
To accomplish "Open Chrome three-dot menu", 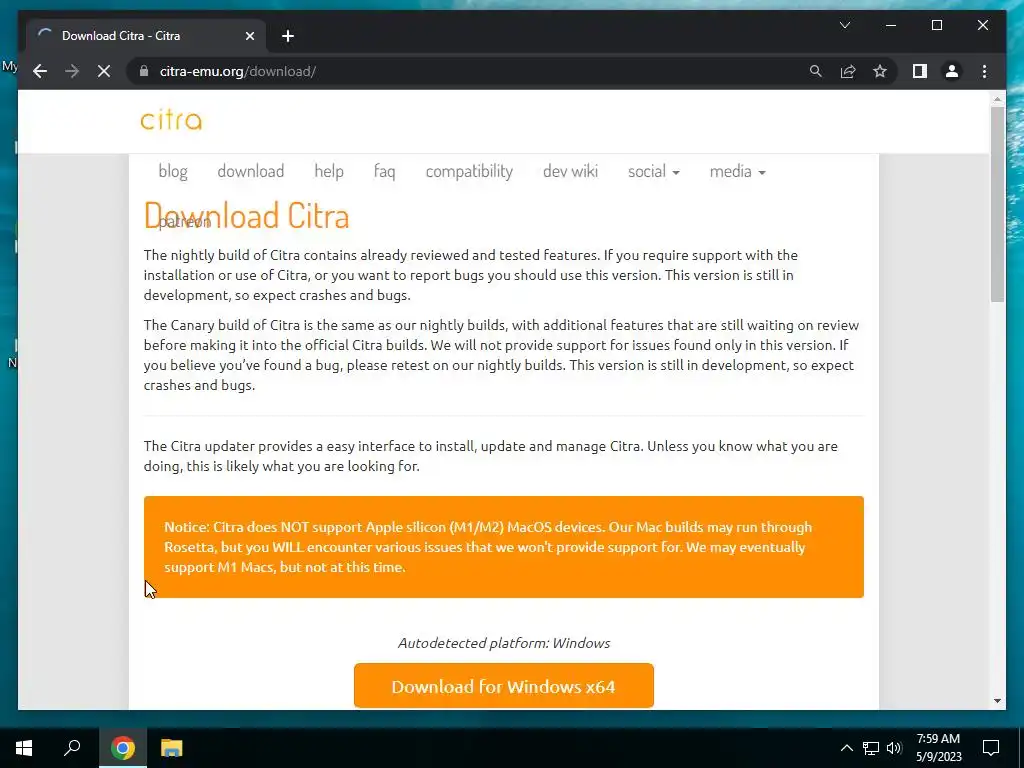I will (984, 71).
